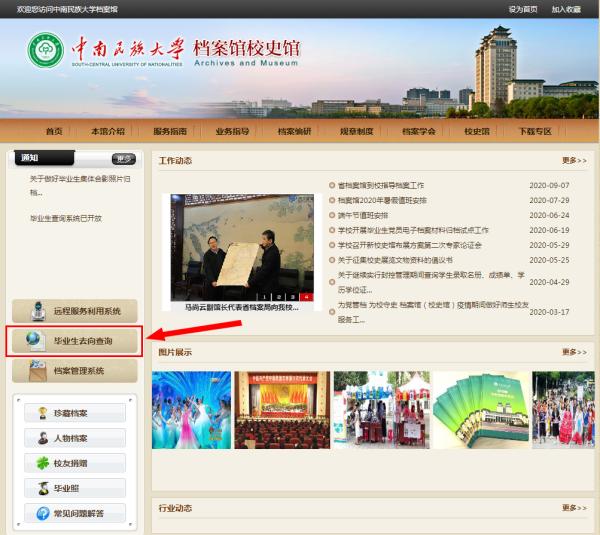Open 校友捐赠 clover button
Image resolution: width=600 pixels, height=535 pixels.
[x=74, y=463]
